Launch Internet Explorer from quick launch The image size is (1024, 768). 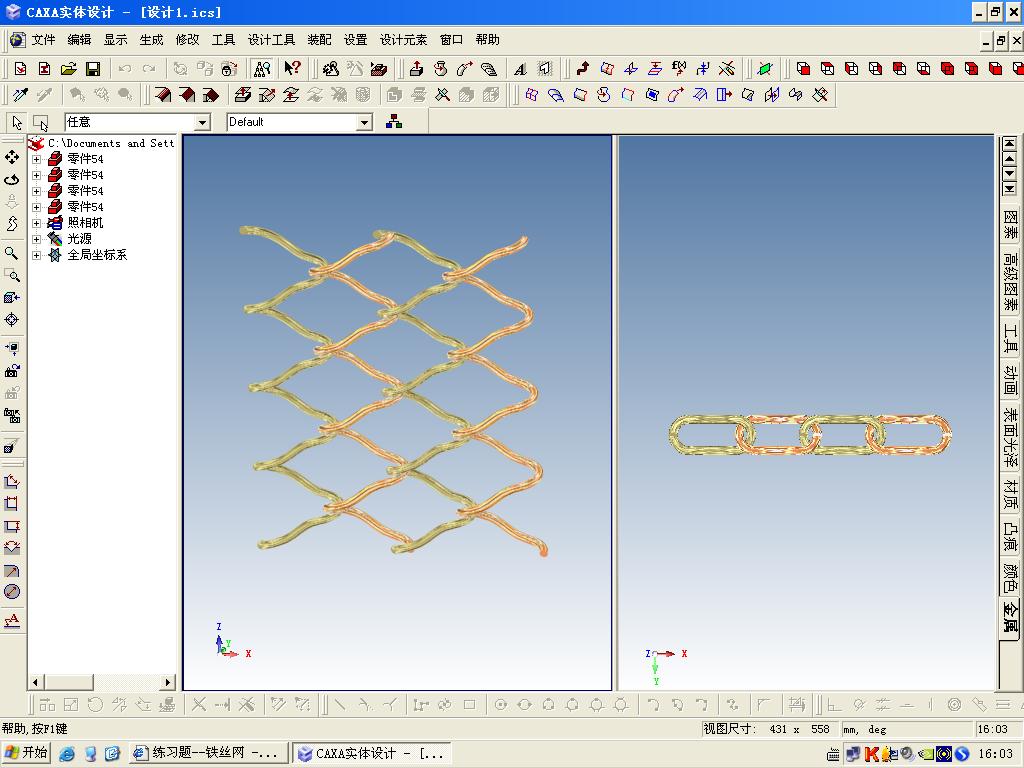tap(67, 754)
